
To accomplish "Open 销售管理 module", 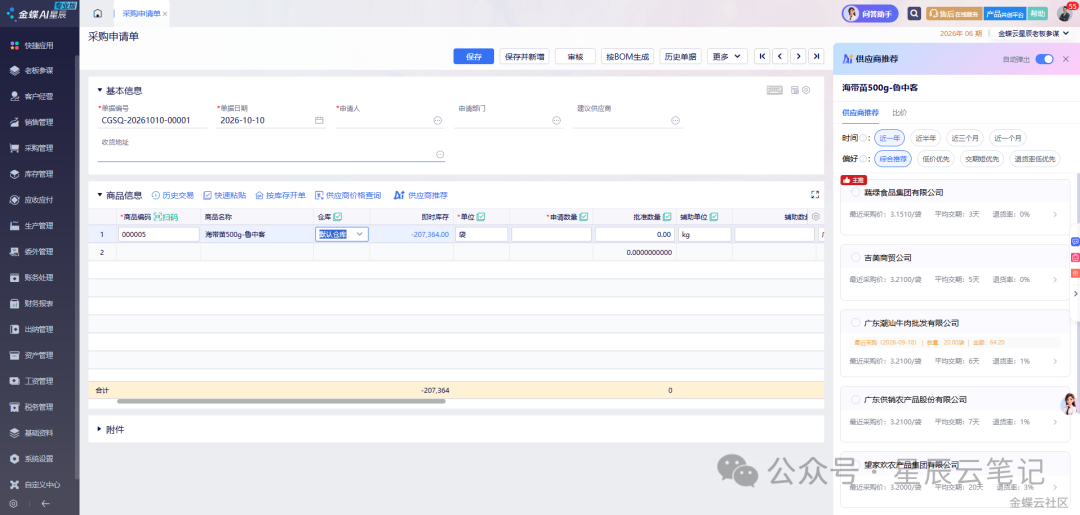I will (40, 123).
